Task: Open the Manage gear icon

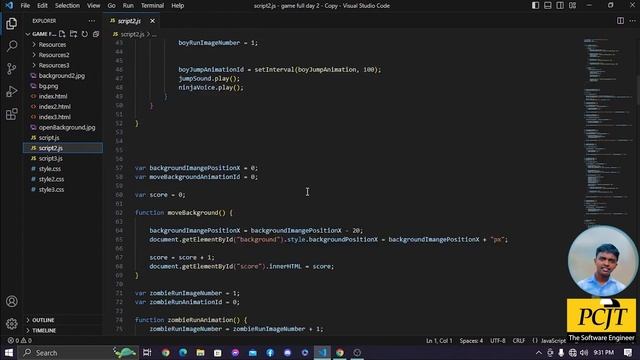Action: pos(11,324)
